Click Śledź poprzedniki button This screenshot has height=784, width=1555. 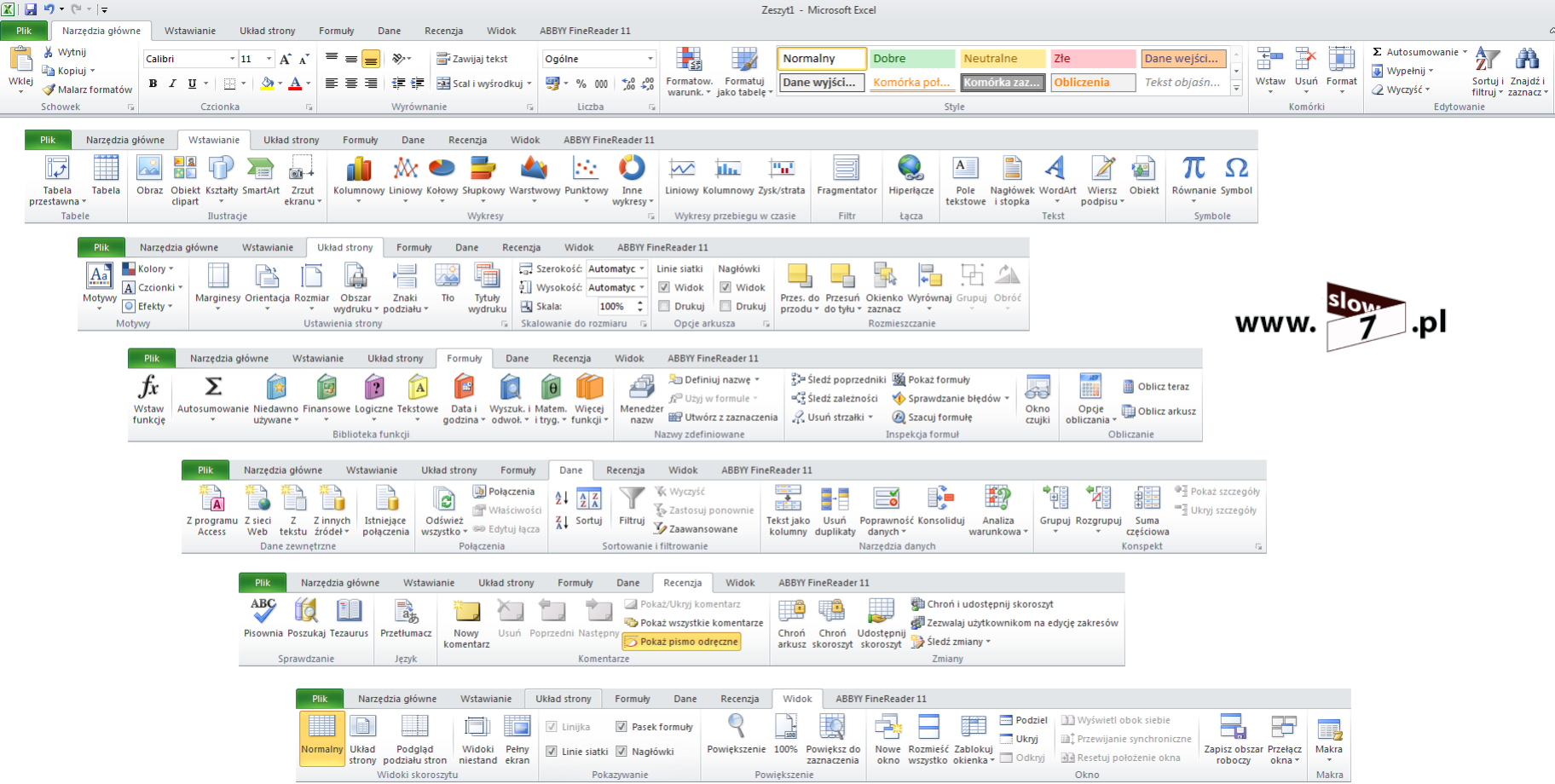point(839,380)
